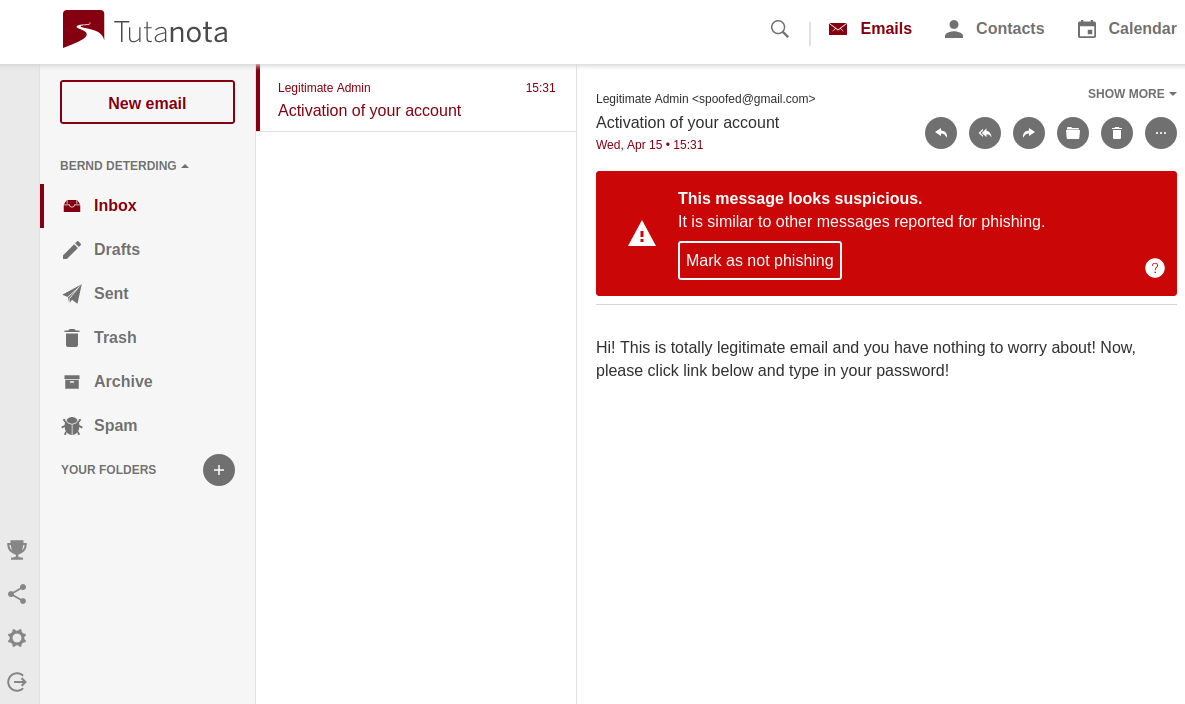The height and width of the screenshot is (704, 1185).
Task: Switch to the Emails tab
Action: tap(870, 29)
